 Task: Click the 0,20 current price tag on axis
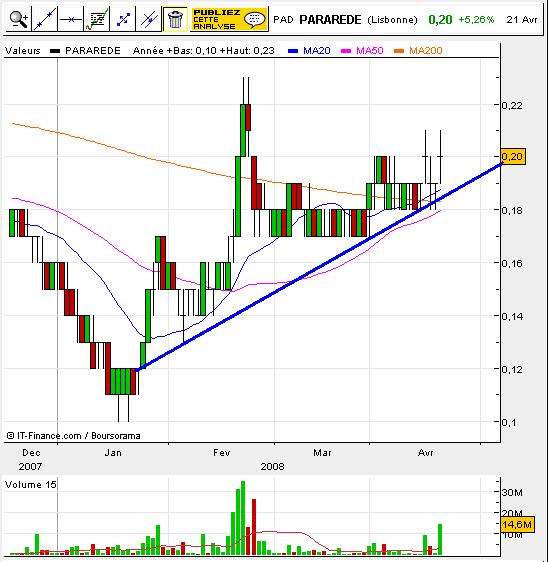513,157
